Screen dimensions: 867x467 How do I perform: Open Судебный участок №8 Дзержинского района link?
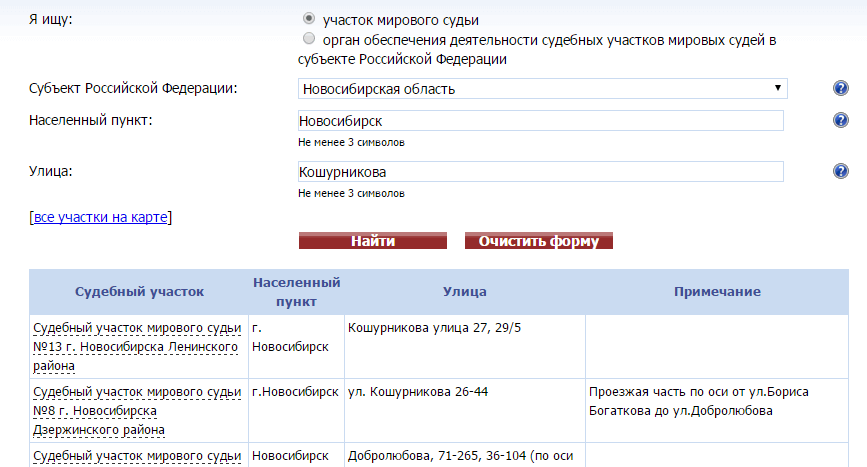[x=137, y=410]
